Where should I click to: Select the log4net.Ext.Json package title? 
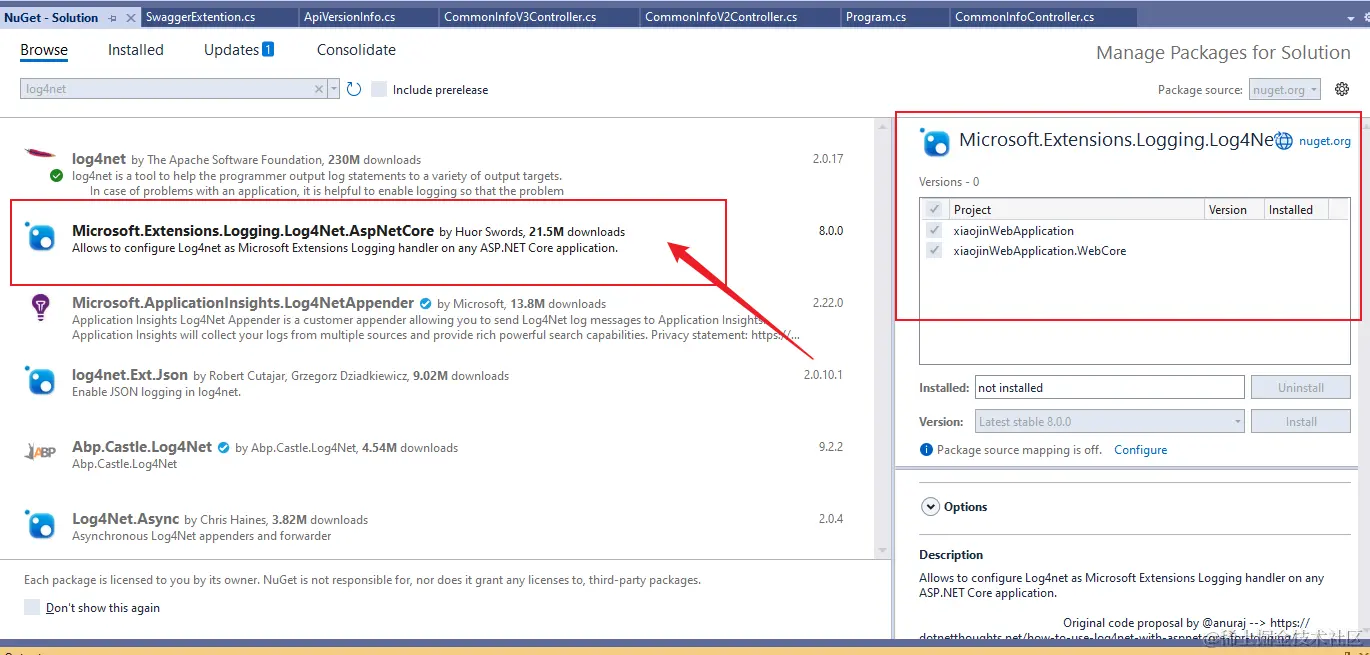(130, 374)
